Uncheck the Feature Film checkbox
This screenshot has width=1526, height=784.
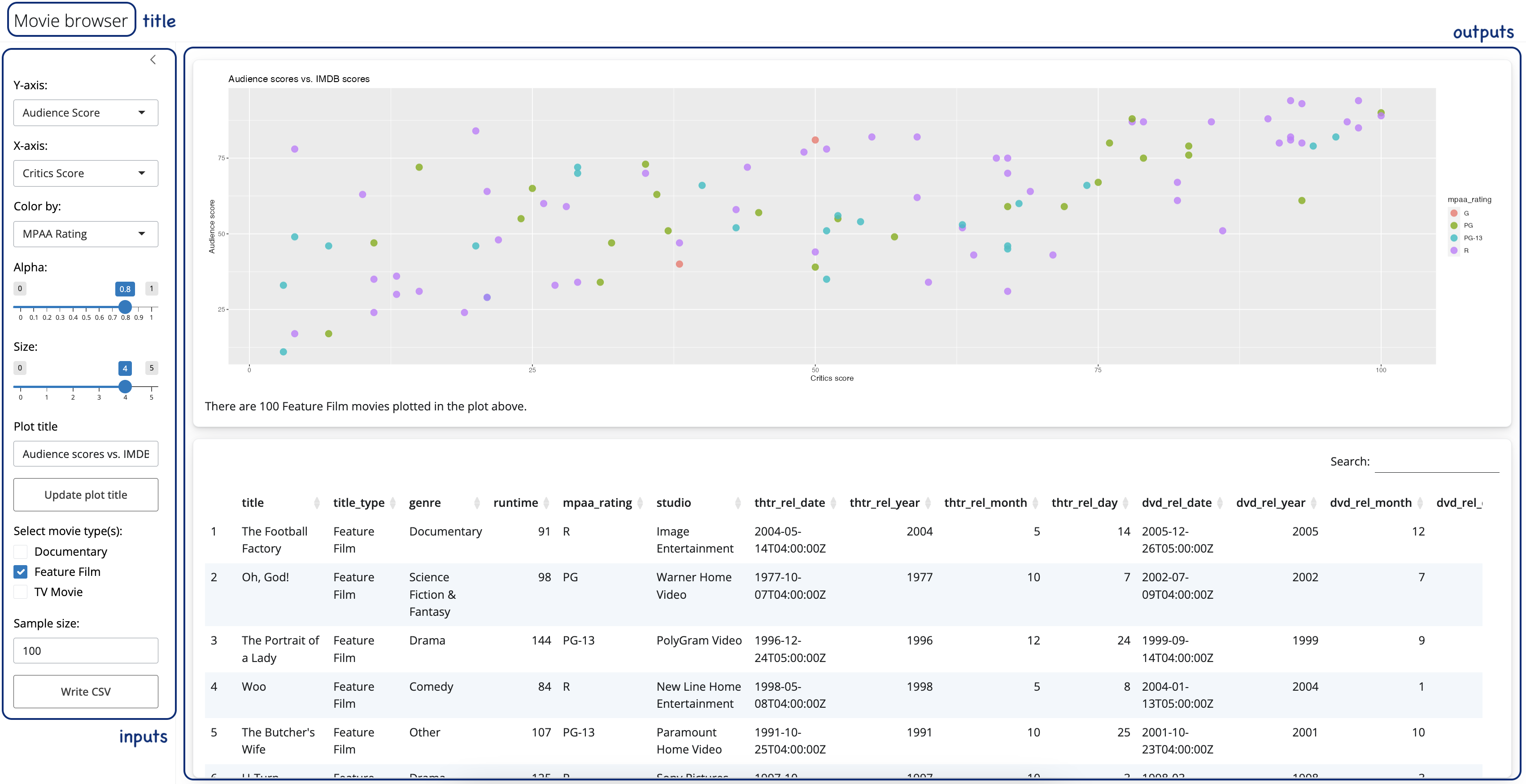(21, 571)
